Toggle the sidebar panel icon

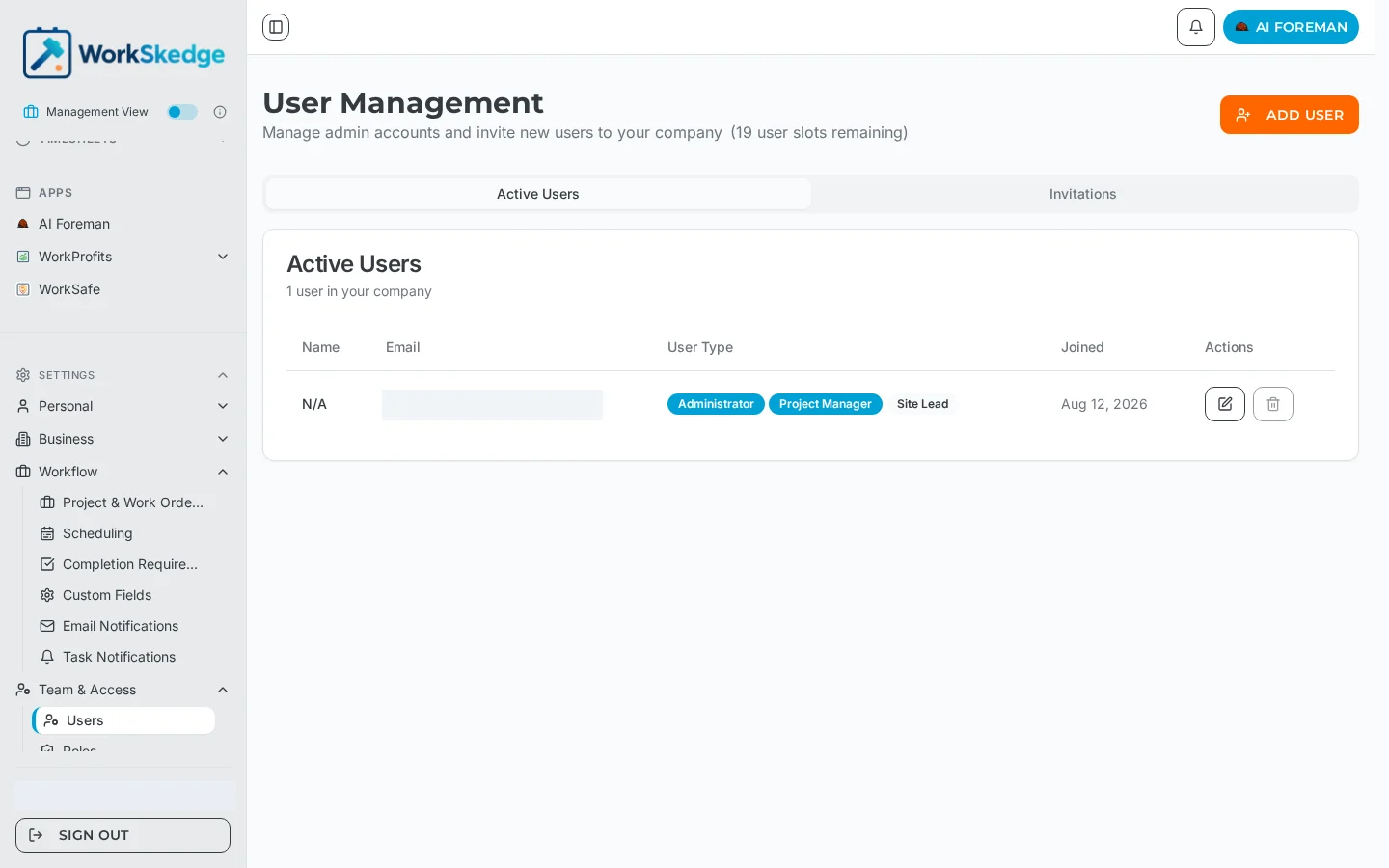click(x=276, y=27)
